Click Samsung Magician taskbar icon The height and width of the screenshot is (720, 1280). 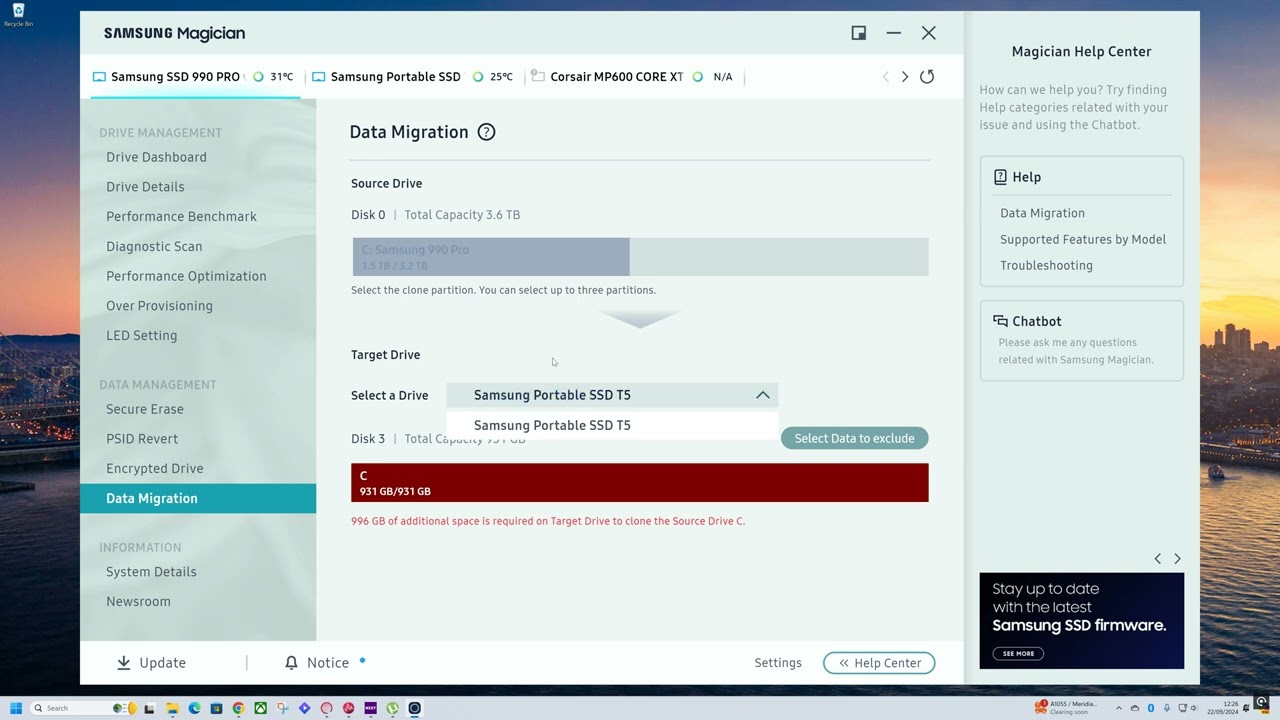[x=414, y=708]
